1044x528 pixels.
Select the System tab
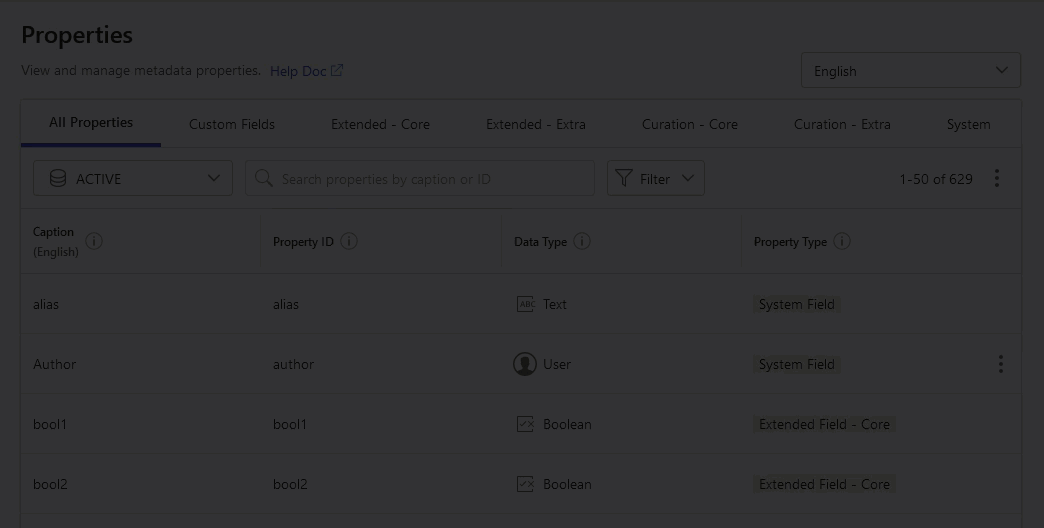point(968,124)
